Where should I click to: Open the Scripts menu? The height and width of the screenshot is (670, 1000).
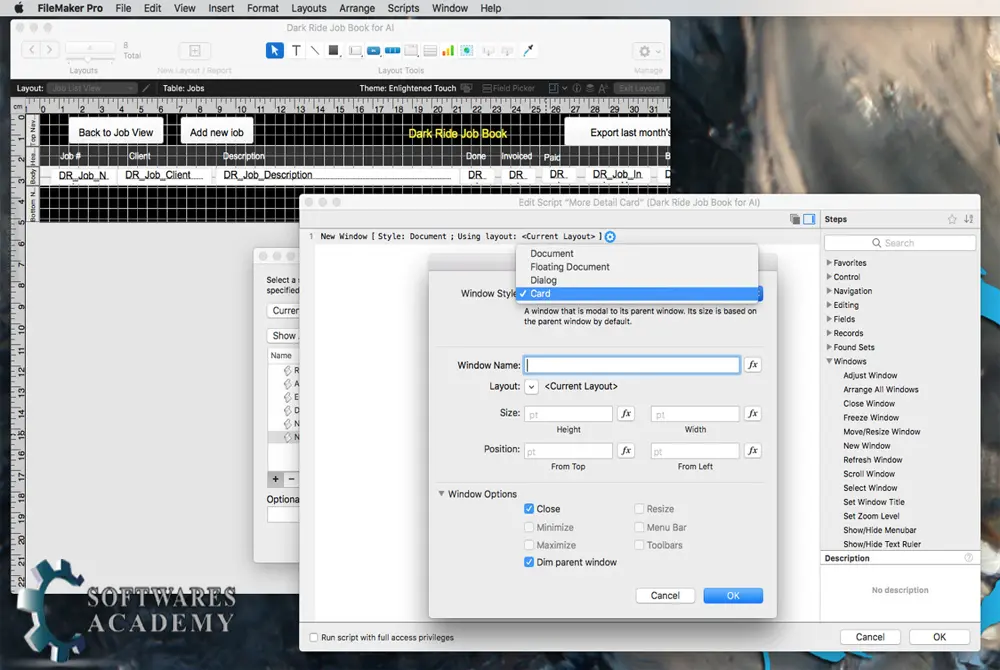[x=403, y=8]
